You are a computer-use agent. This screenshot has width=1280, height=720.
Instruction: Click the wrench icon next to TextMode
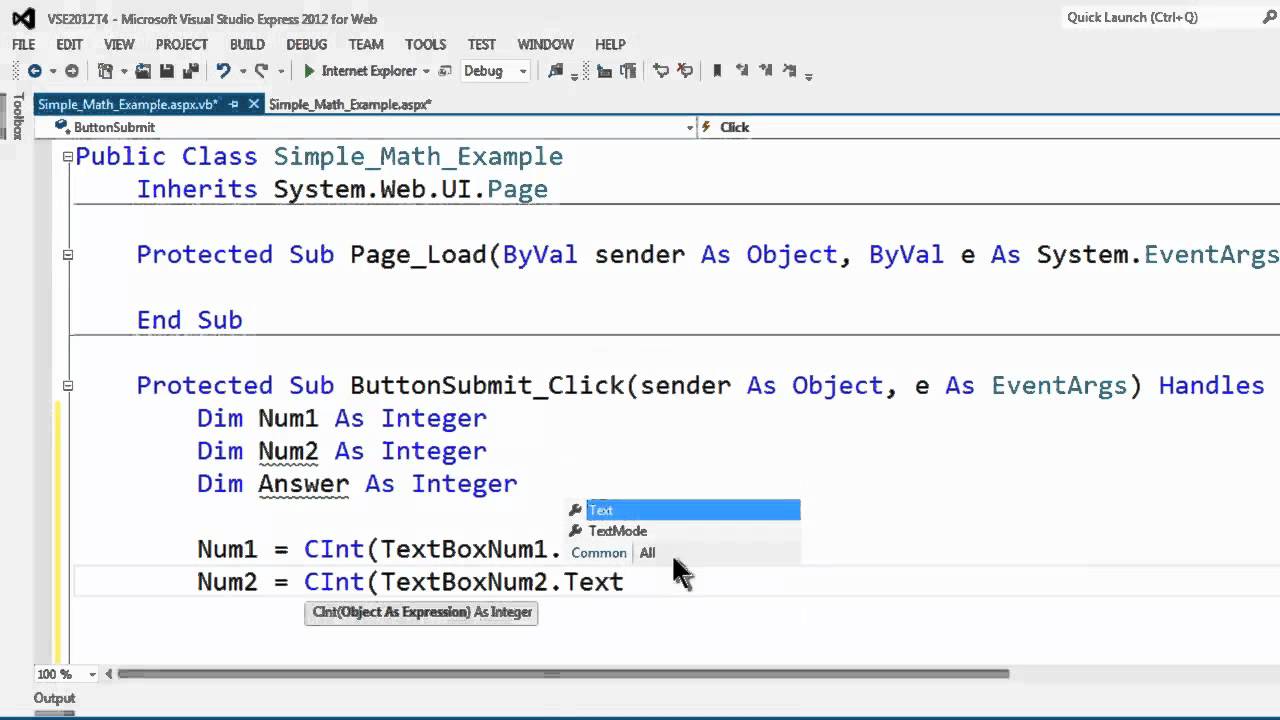click(x=575, y=531)
